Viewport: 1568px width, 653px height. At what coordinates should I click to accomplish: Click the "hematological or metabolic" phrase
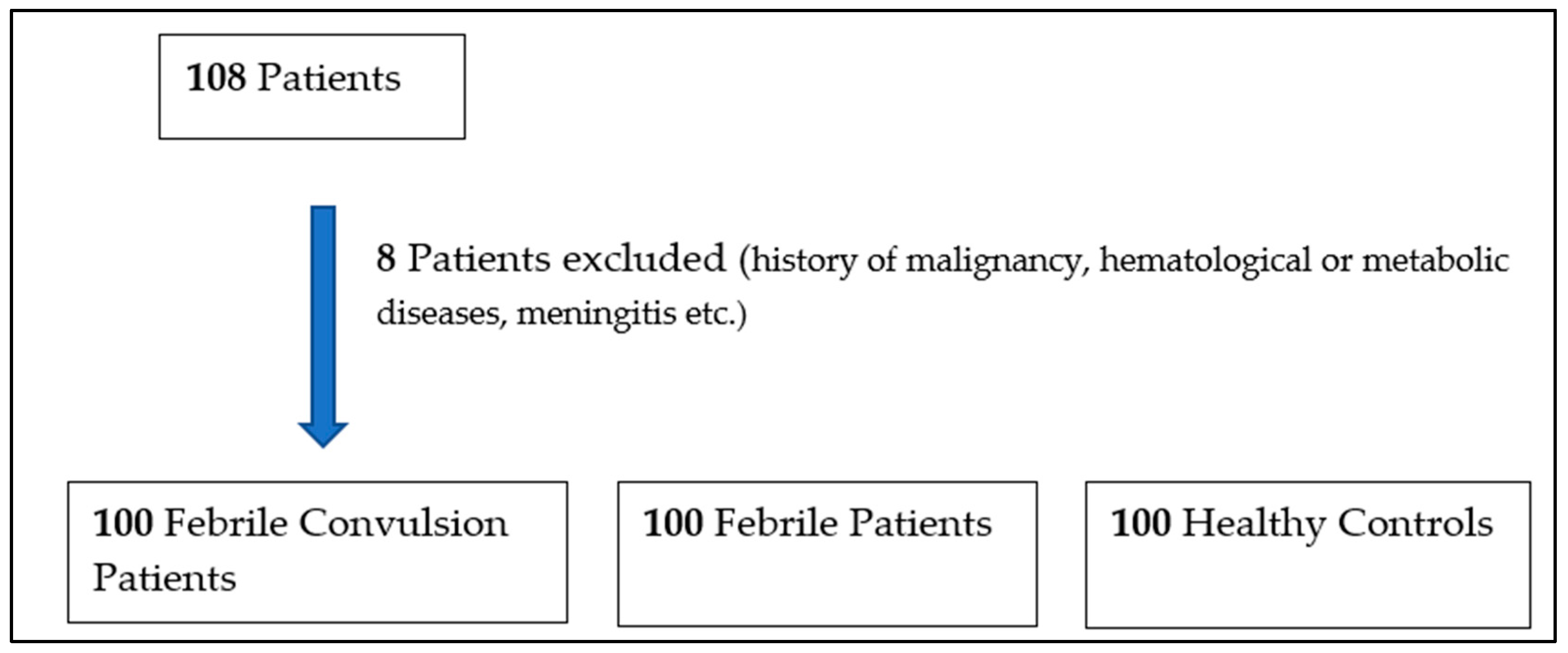click(1304, 260)
